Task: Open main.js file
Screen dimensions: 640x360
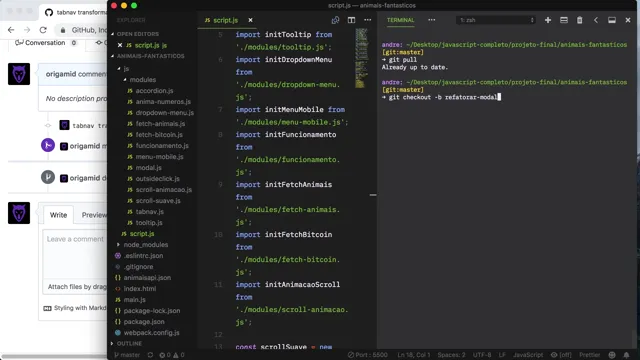Action: click(134, 300)
